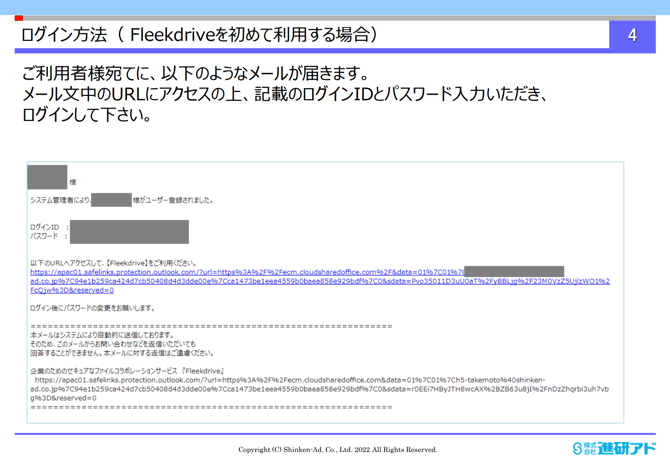Select the text 以下のURLへアクセスして
Viewport: 670px width, 464px height.
point(67,263)
